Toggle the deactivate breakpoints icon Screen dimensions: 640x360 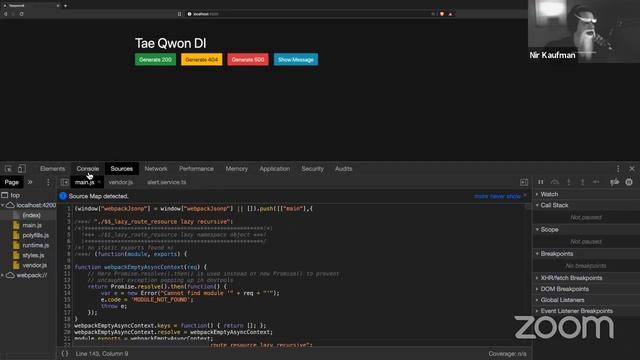(614, 182)
